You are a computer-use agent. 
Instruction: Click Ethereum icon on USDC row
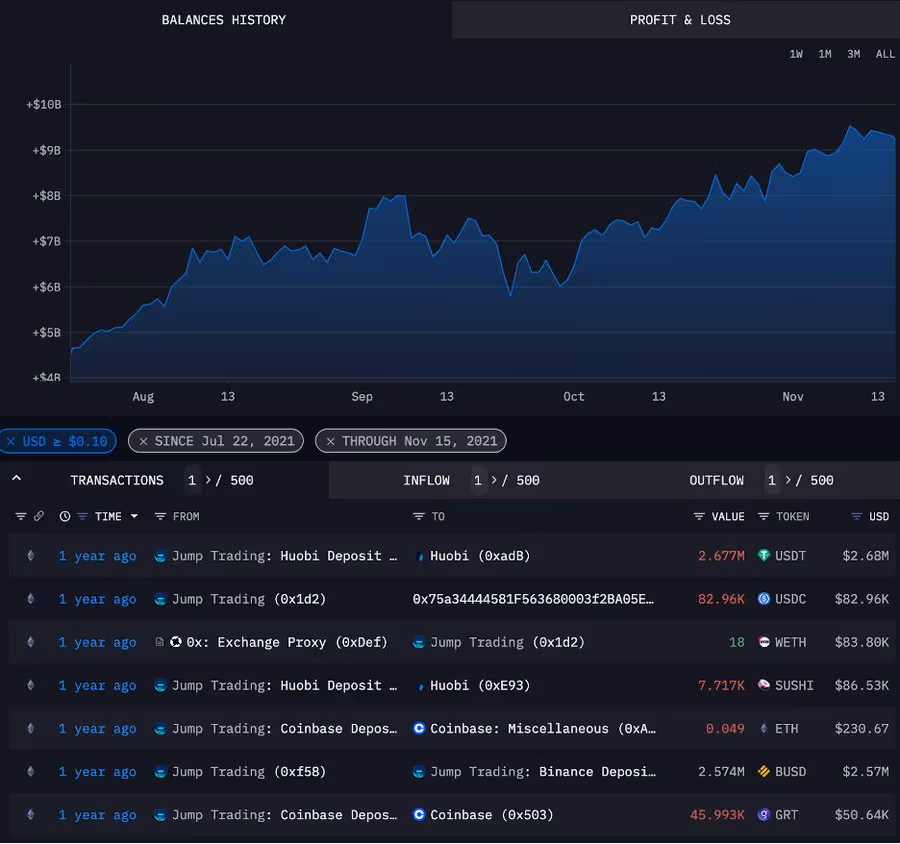click(31, 599)
